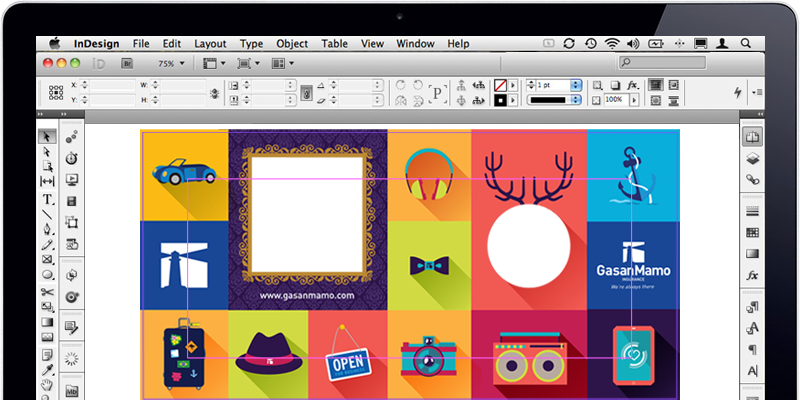
Task: Open the Object menu
Action: (x=292, y=44)
